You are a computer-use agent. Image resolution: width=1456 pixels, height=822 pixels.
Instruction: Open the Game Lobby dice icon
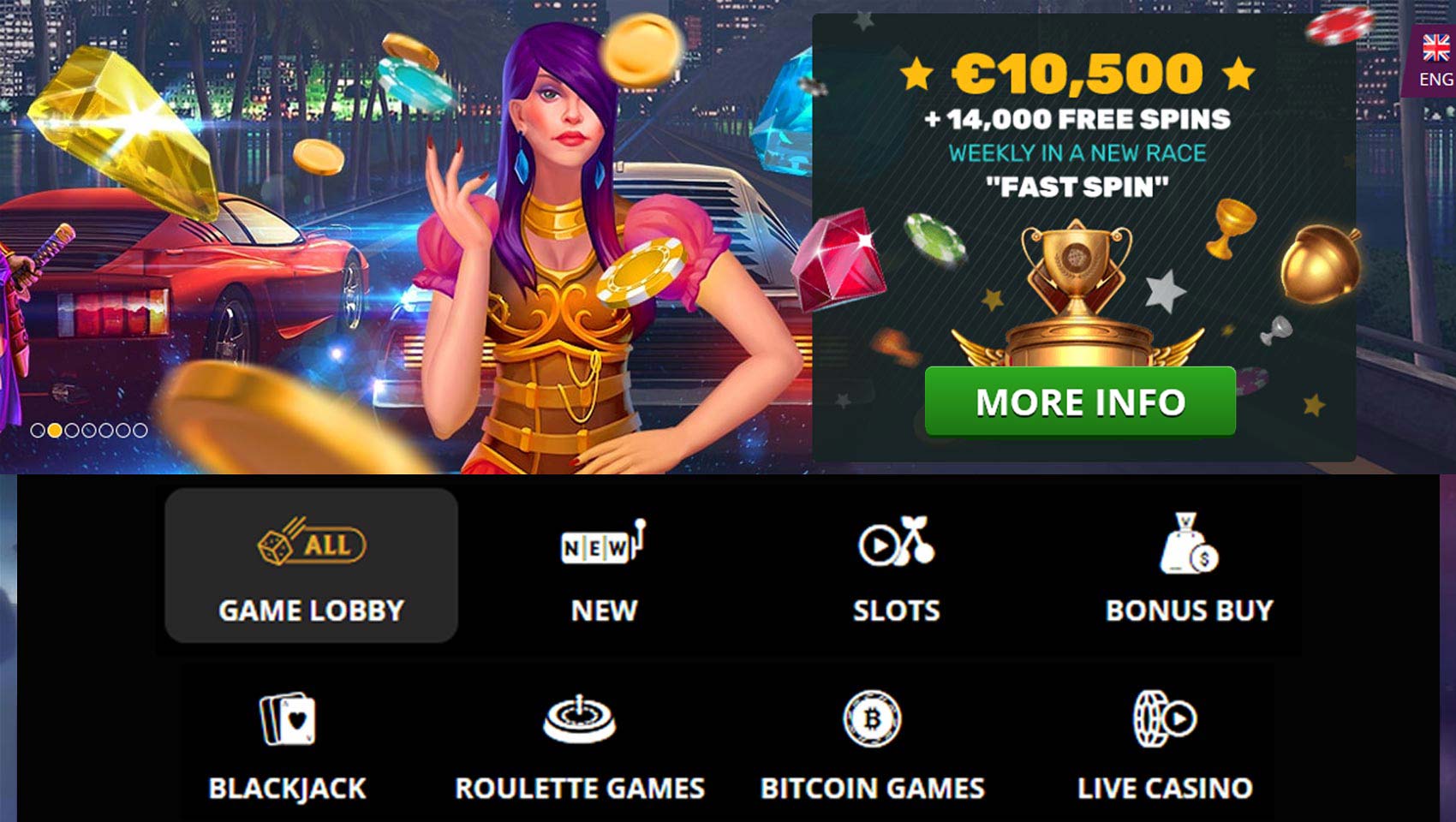(312, 543)
